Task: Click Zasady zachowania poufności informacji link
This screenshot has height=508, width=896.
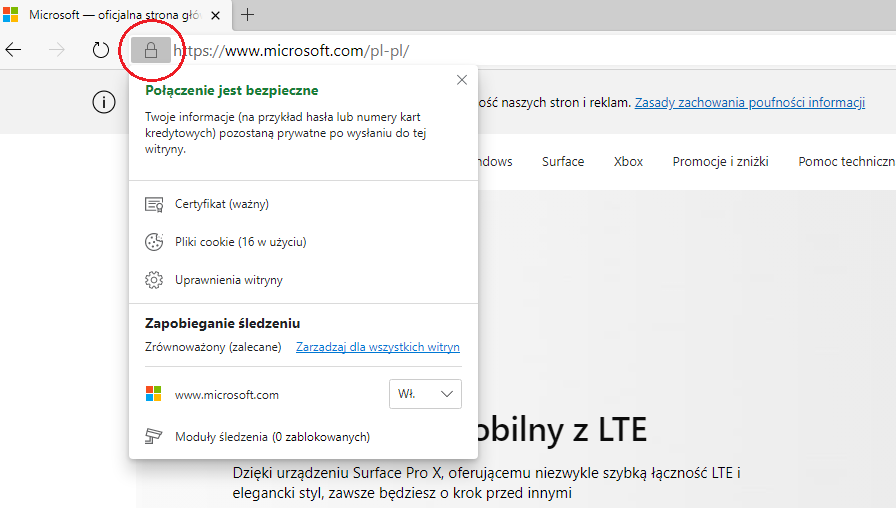Action: (x=749, y=102)
